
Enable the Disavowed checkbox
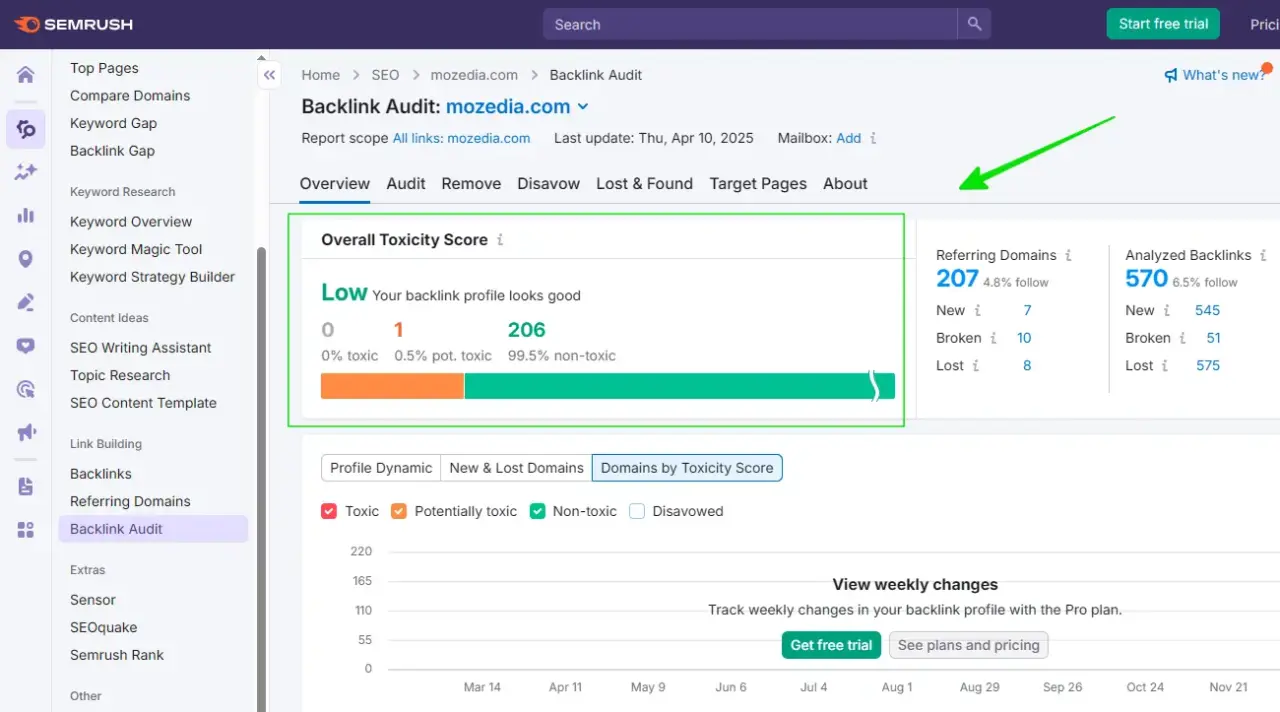(x=637, y=511)
